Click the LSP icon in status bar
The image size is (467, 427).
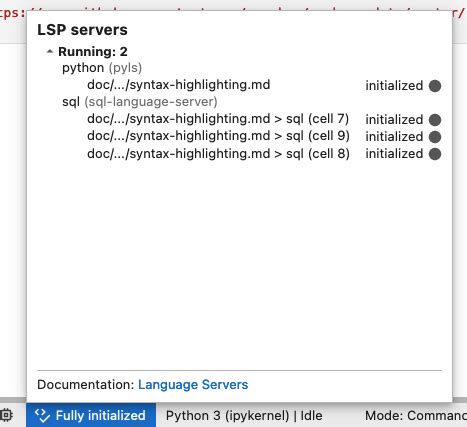point(42,415)
